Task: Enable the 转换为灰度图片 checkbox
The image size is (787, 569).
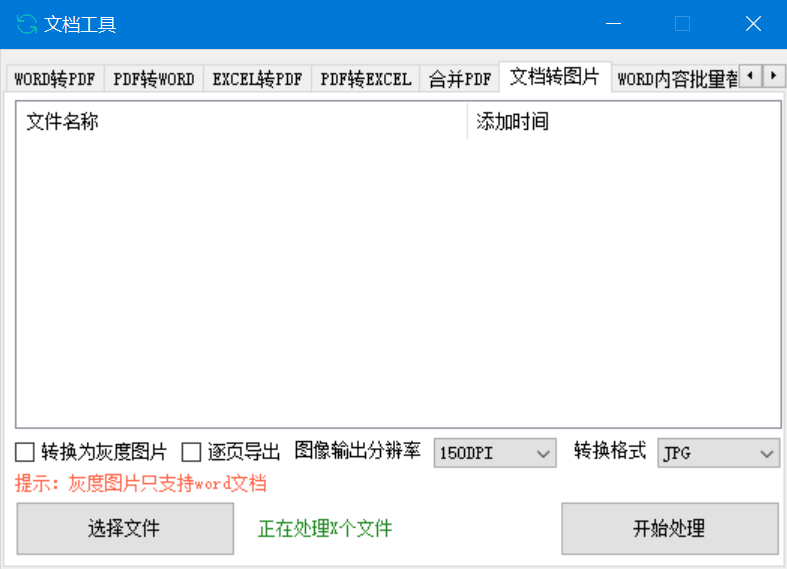Action: point(25,452)
